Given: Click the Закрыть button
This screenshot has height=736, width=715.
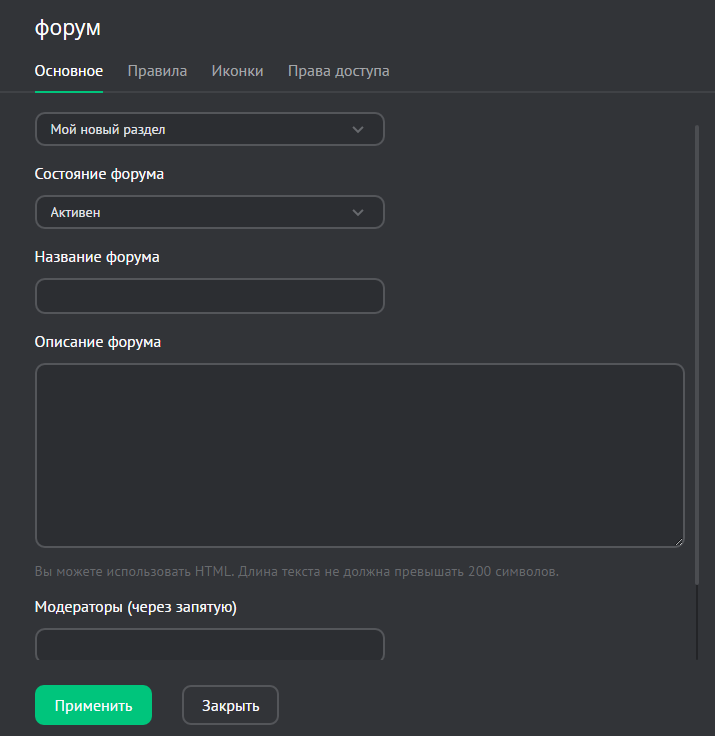Looking at the screenshot, I should 230,705.
